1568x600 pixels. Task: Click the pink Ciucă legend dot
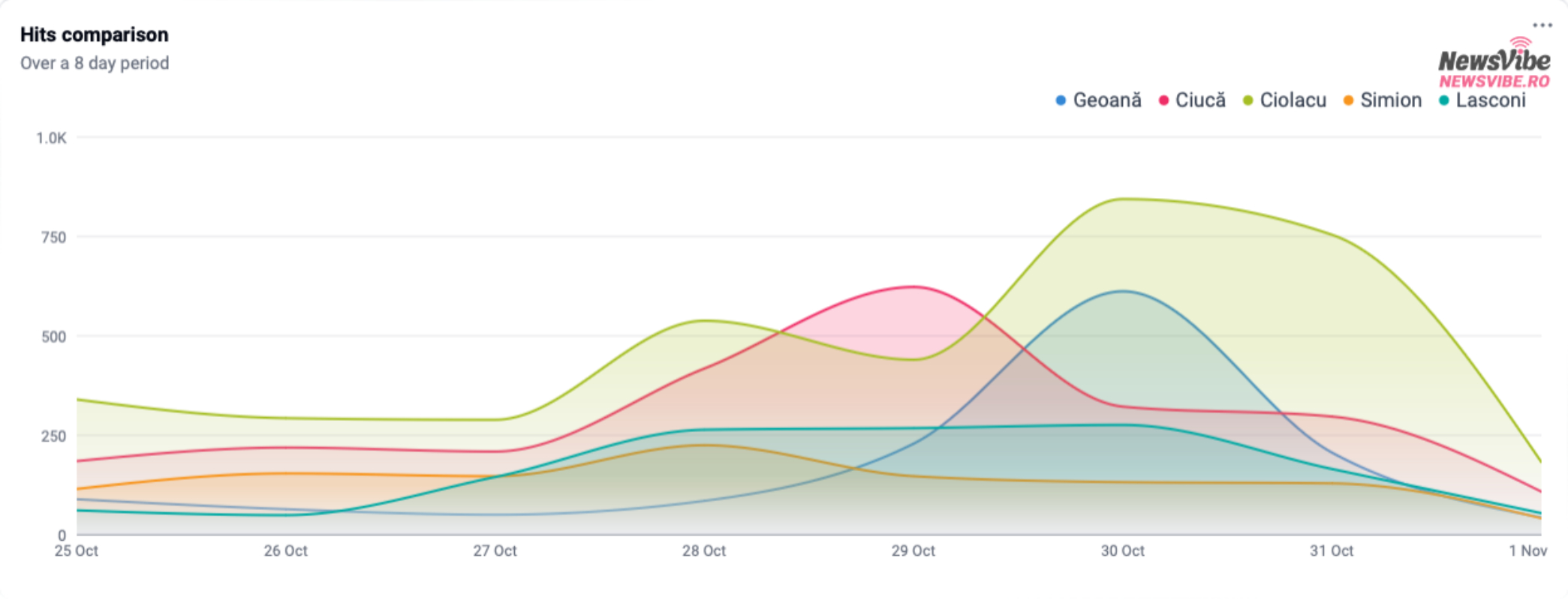pos(1163,100)
